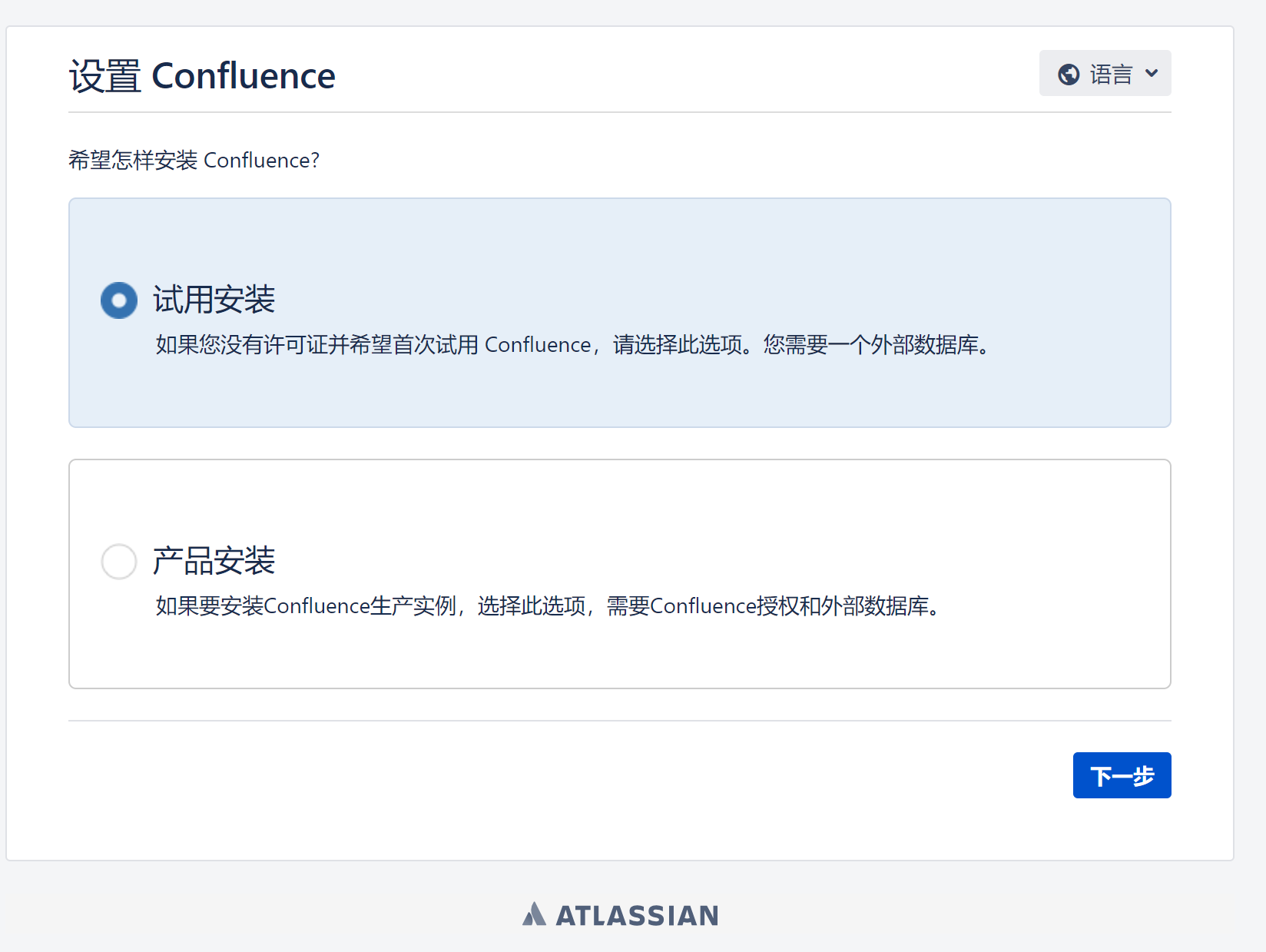
Task: Click the 希望怎样安装 Confluence? question text
Action: click(x=194, y=160)
